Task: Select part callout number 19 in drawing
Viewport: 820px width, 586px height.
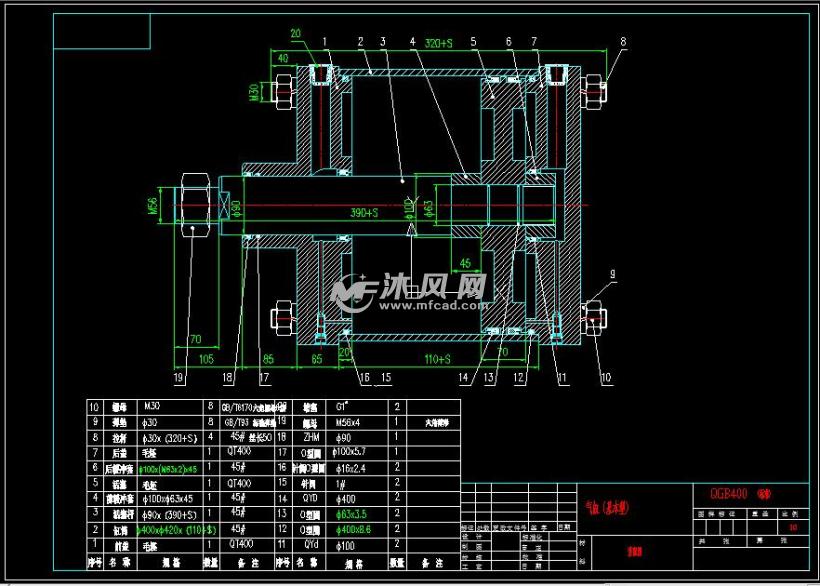Action: coord(178,377)
